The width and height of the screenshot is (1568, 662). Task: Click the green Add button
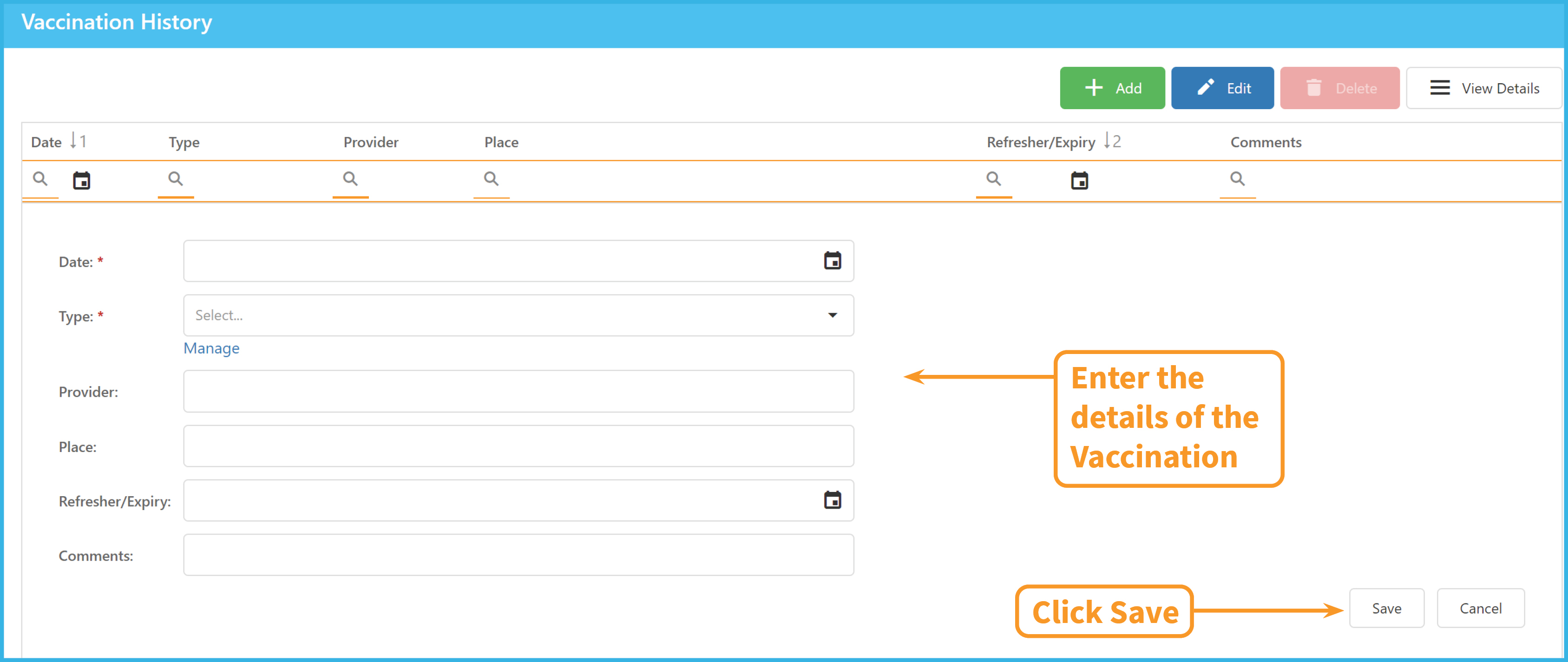pyautogui.click(x=1112, y=88)
